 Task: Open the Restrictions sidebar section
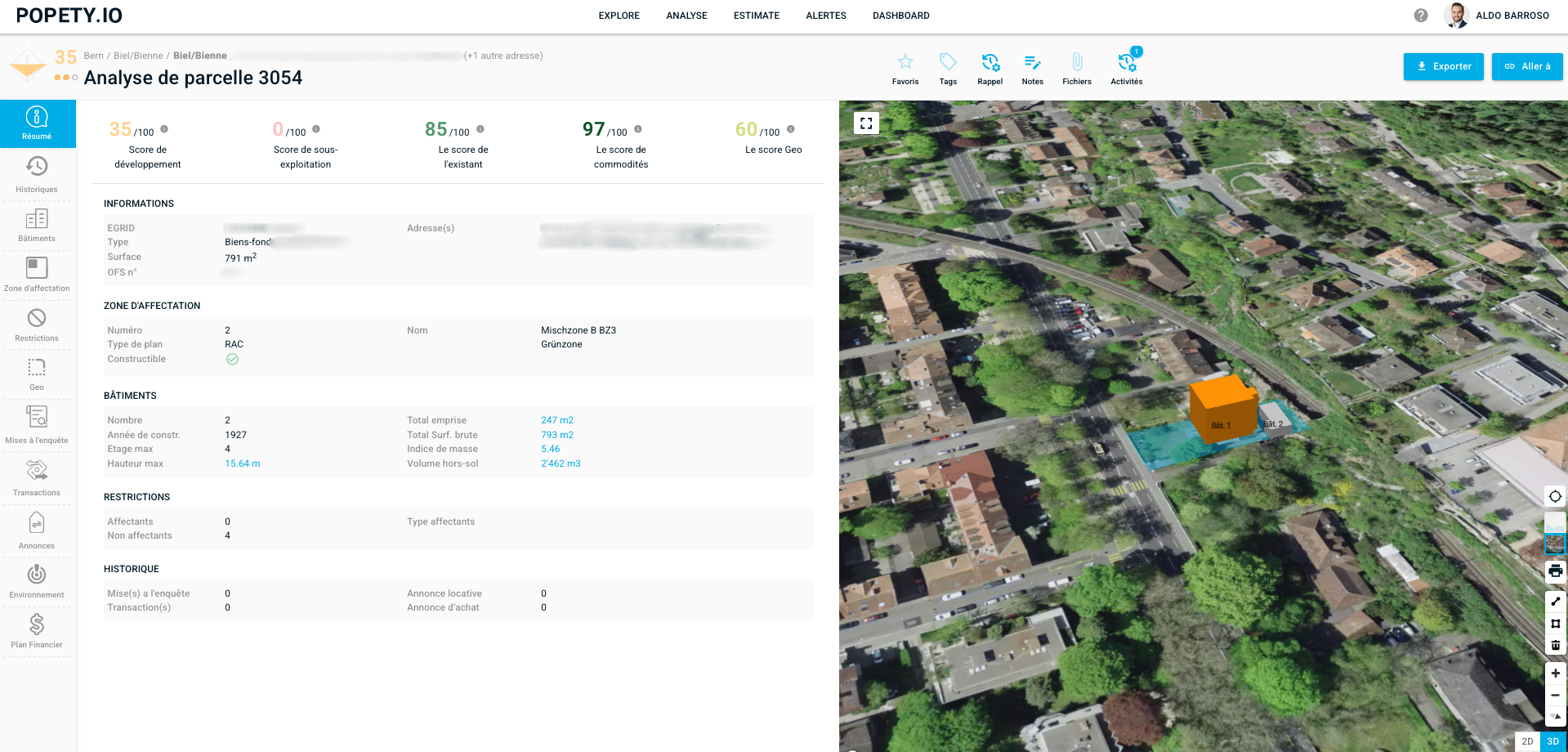point(37,324)
